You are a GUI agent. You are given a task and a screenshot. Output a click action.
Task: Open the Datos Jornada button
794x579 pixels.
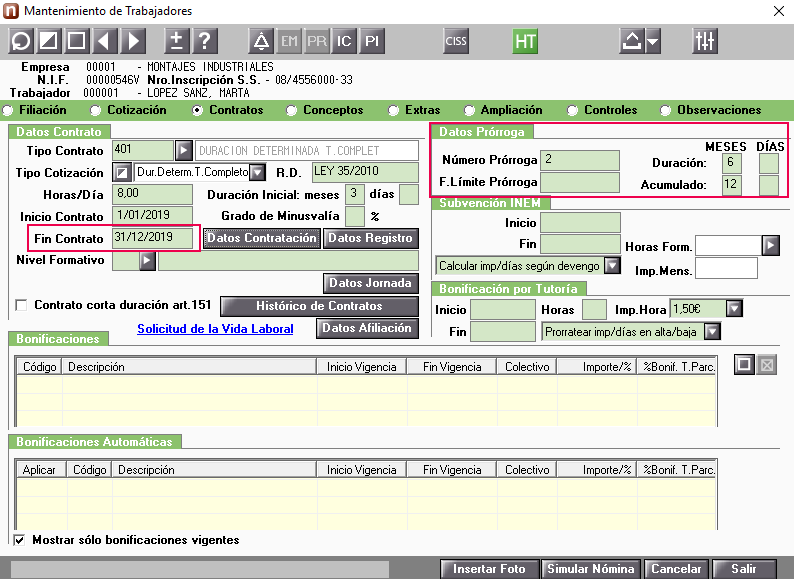(x=370, y=283)
